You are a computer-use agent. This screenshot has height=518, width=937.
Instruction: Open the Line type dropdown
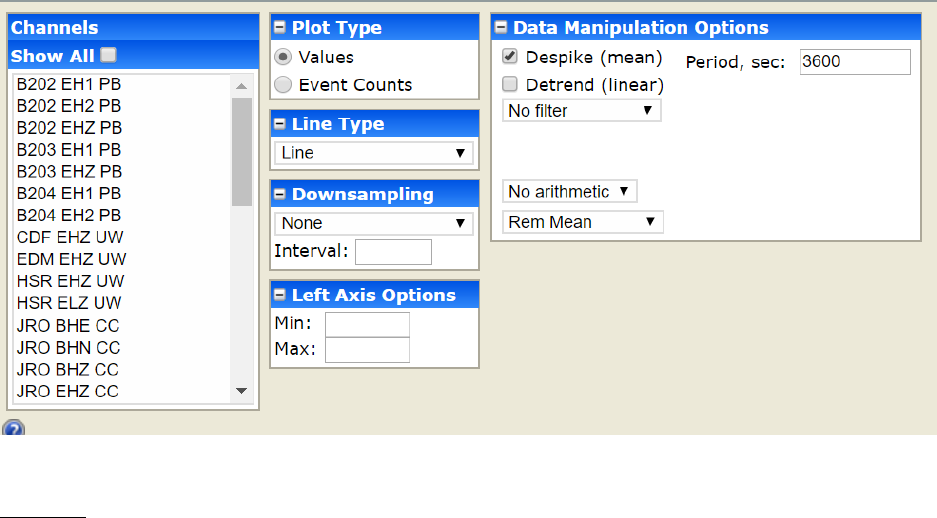tap(373, 153)
